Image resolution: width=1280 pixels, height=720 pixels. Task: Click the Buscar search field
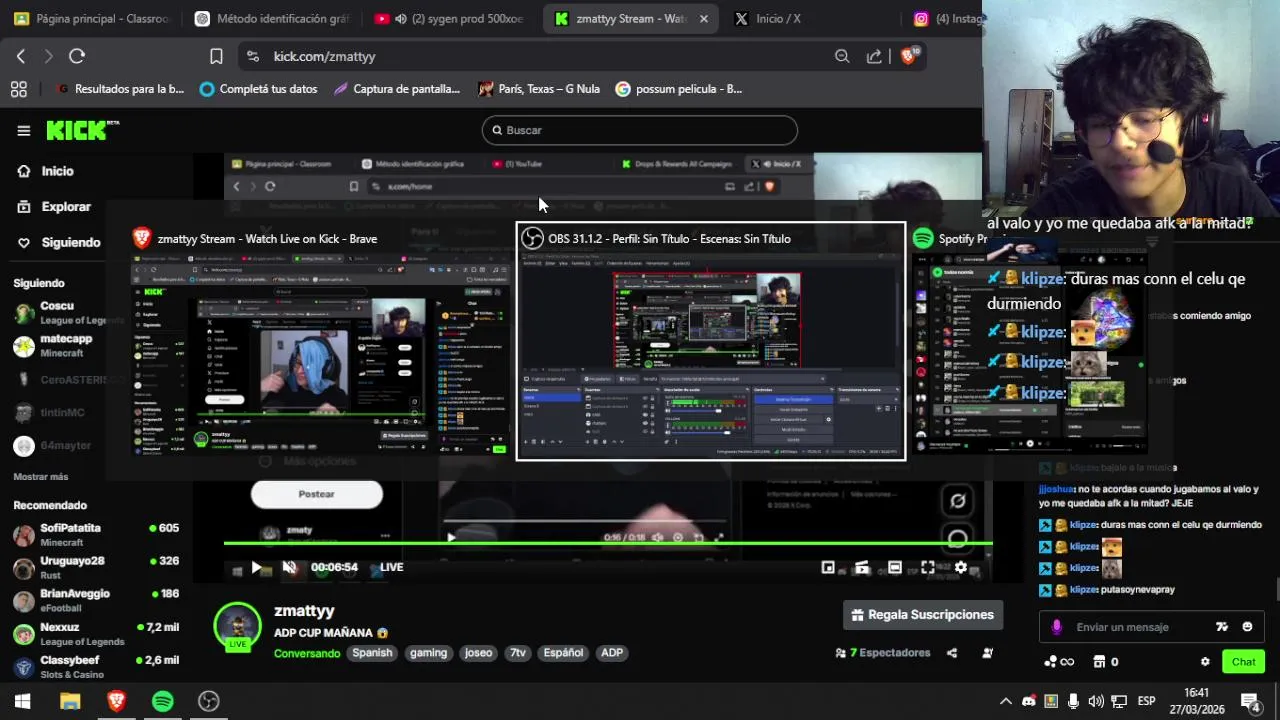pyautogui.click(x=640, y=130)
